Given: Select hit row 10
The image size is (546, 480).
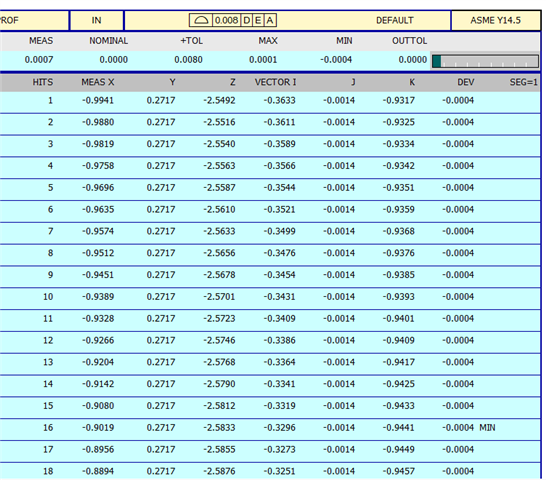Looking at the screenshot, I should [x=270, y=297].
